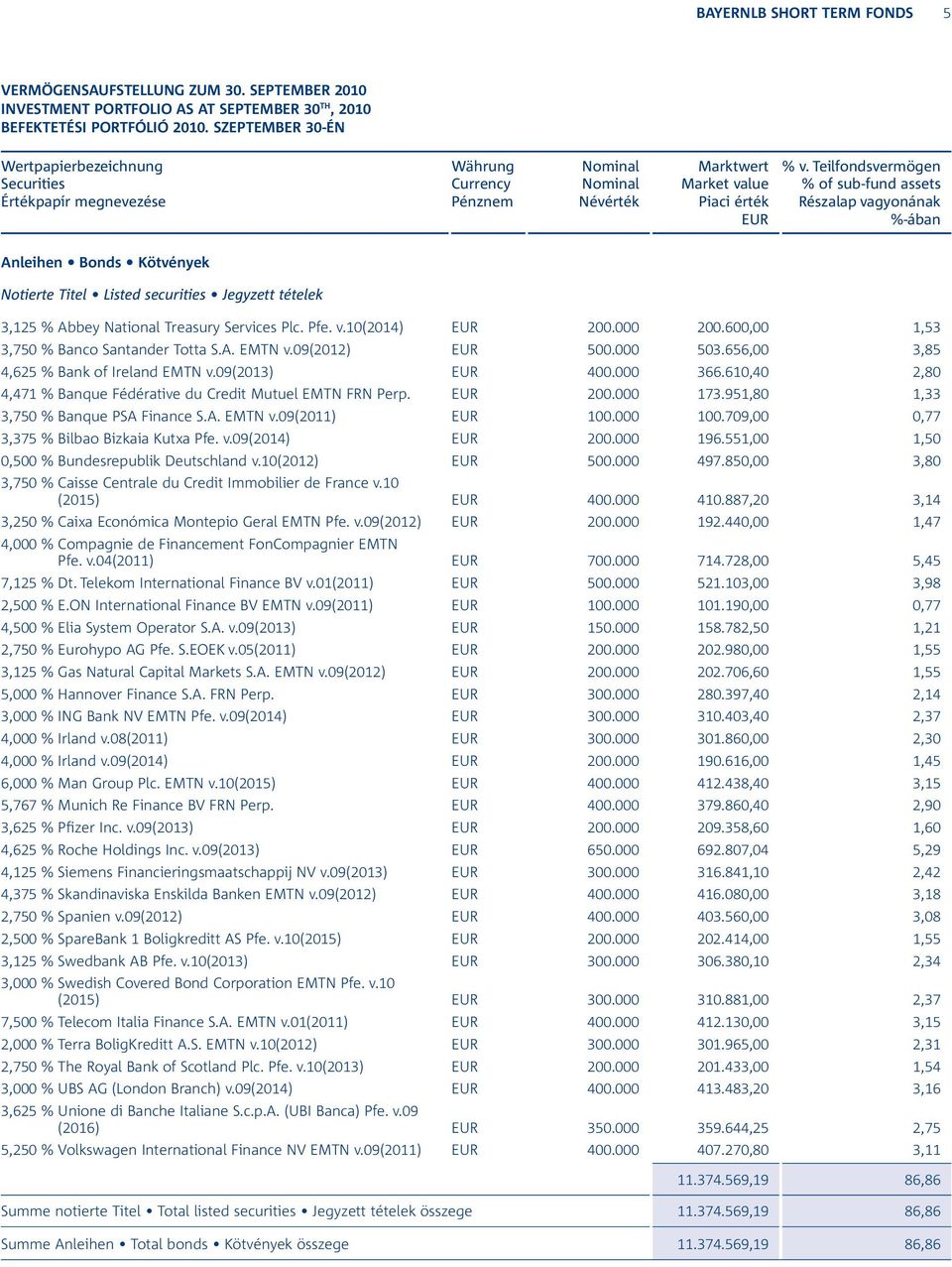Click nominal 350.000 in Unione di Banche row
This screenshot has height=1267, width=952.
tap(613, 1128)
